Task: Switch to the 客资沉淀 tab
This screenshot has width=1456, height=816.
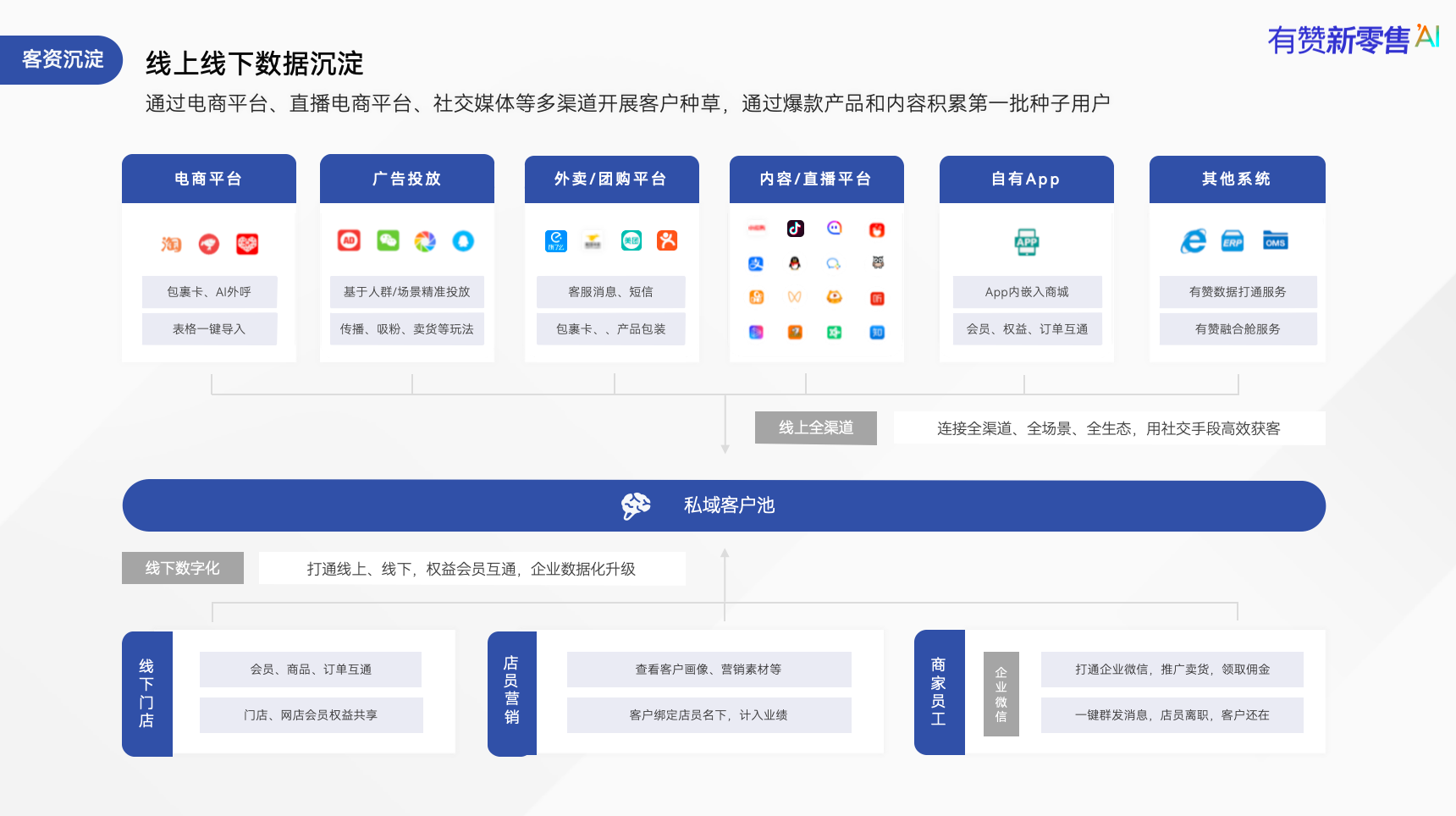Action: pyautogui.click(x=60, y=60)
